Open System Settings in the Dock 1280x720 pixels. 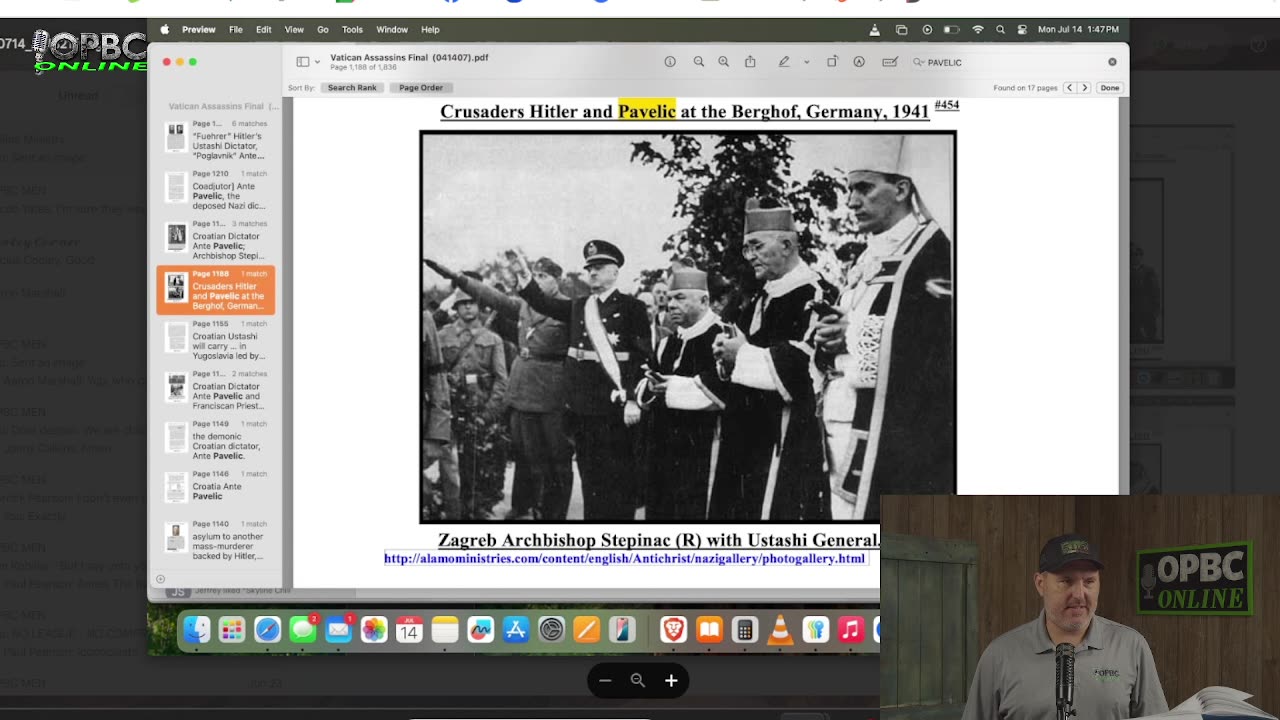552,629
